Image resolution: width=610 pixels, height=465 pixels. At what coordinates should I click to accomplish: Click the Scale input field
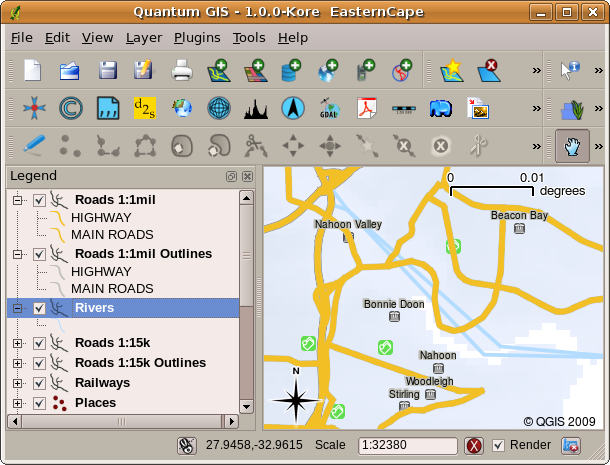click(x=407, y=445)
